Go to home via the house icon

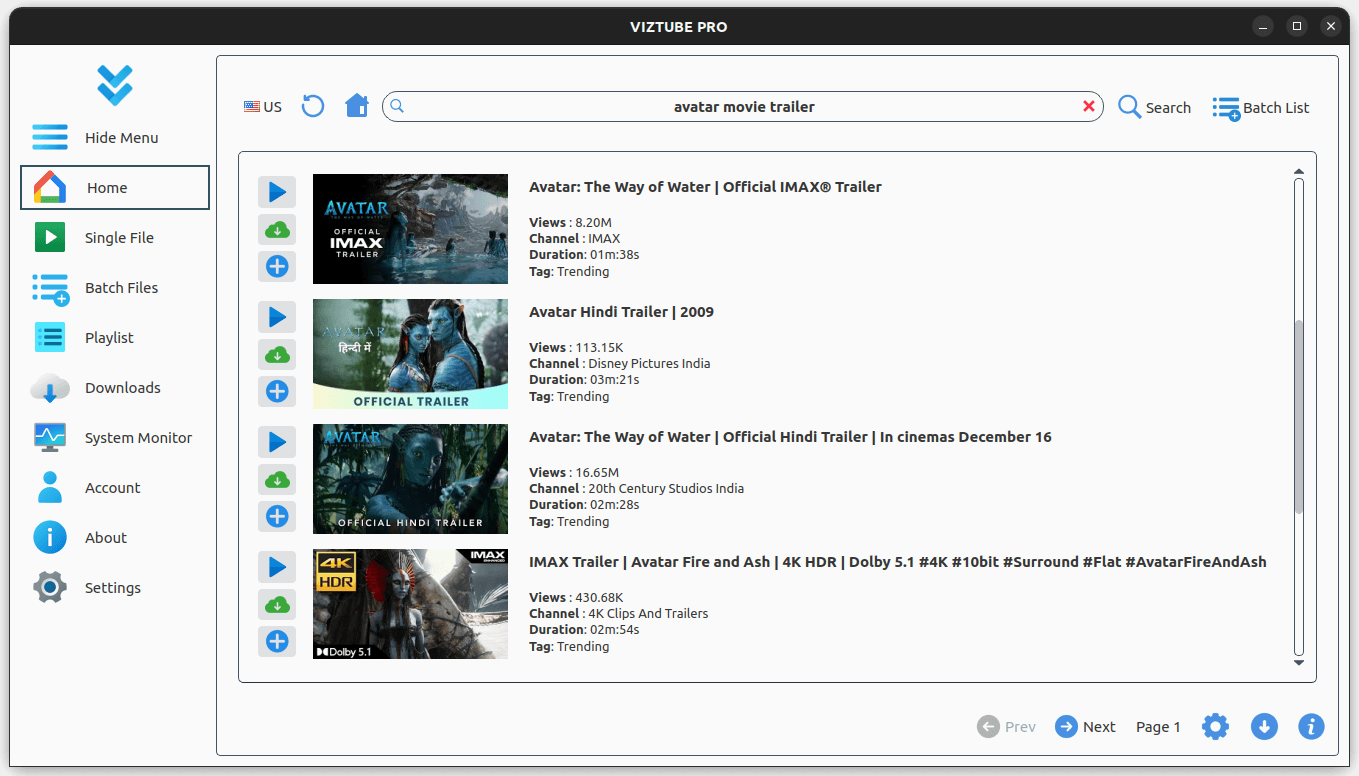(x=357, y=106)
